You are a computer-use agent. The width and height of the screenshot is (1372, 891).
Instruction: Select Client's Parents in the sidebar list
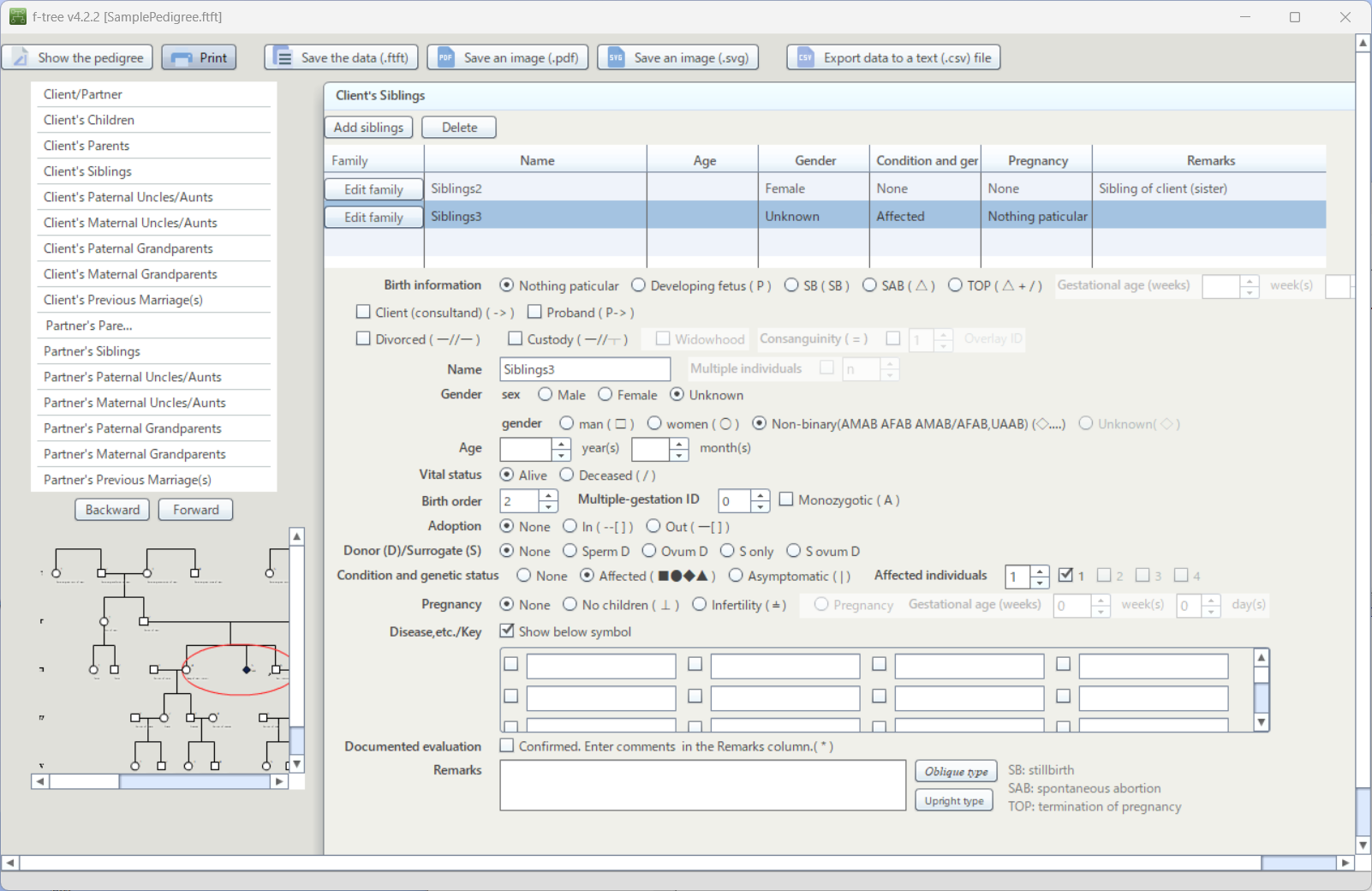[x=86, y=146]
